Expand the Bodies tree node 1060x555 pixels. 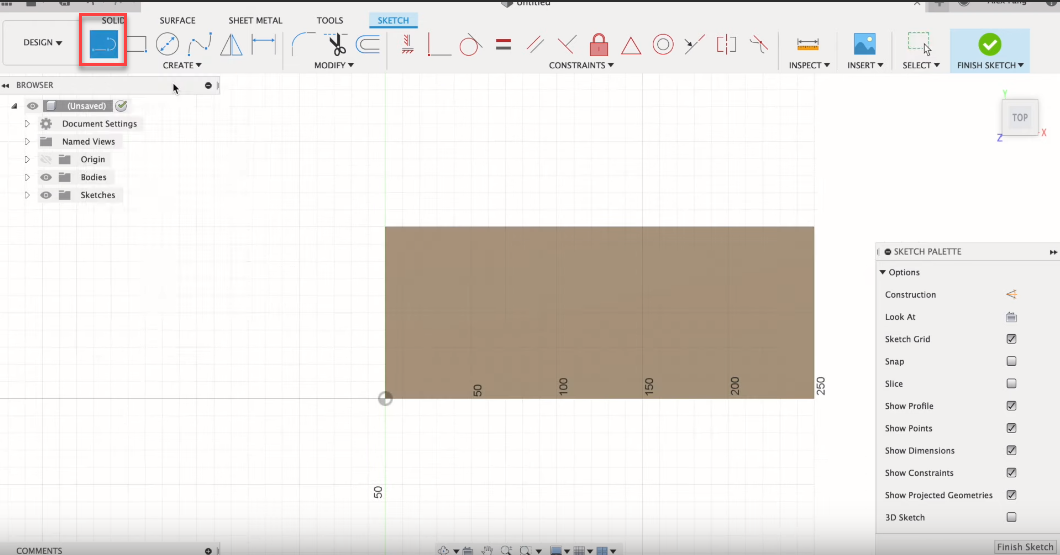point(27,178)
